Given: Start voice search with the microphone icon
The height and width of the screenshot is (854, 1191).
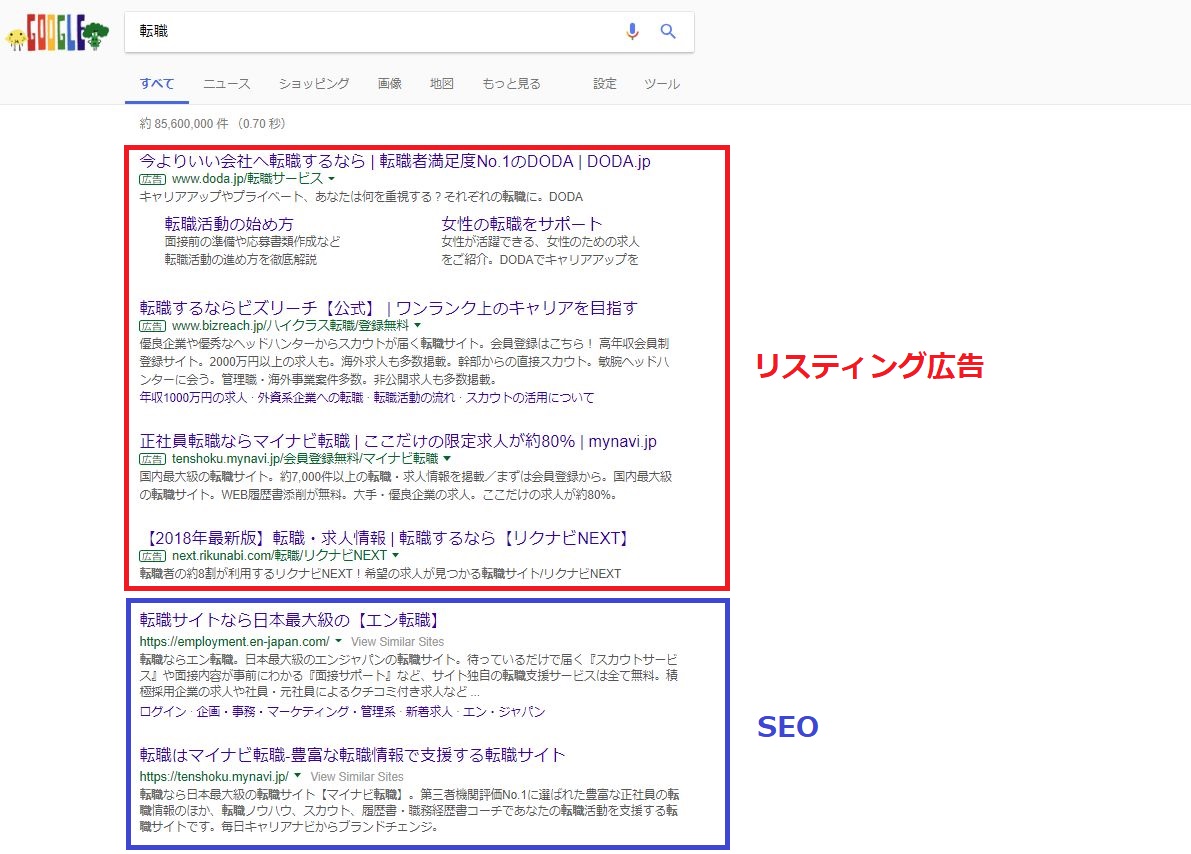Looking at the screenshot, I should [632, 31].
